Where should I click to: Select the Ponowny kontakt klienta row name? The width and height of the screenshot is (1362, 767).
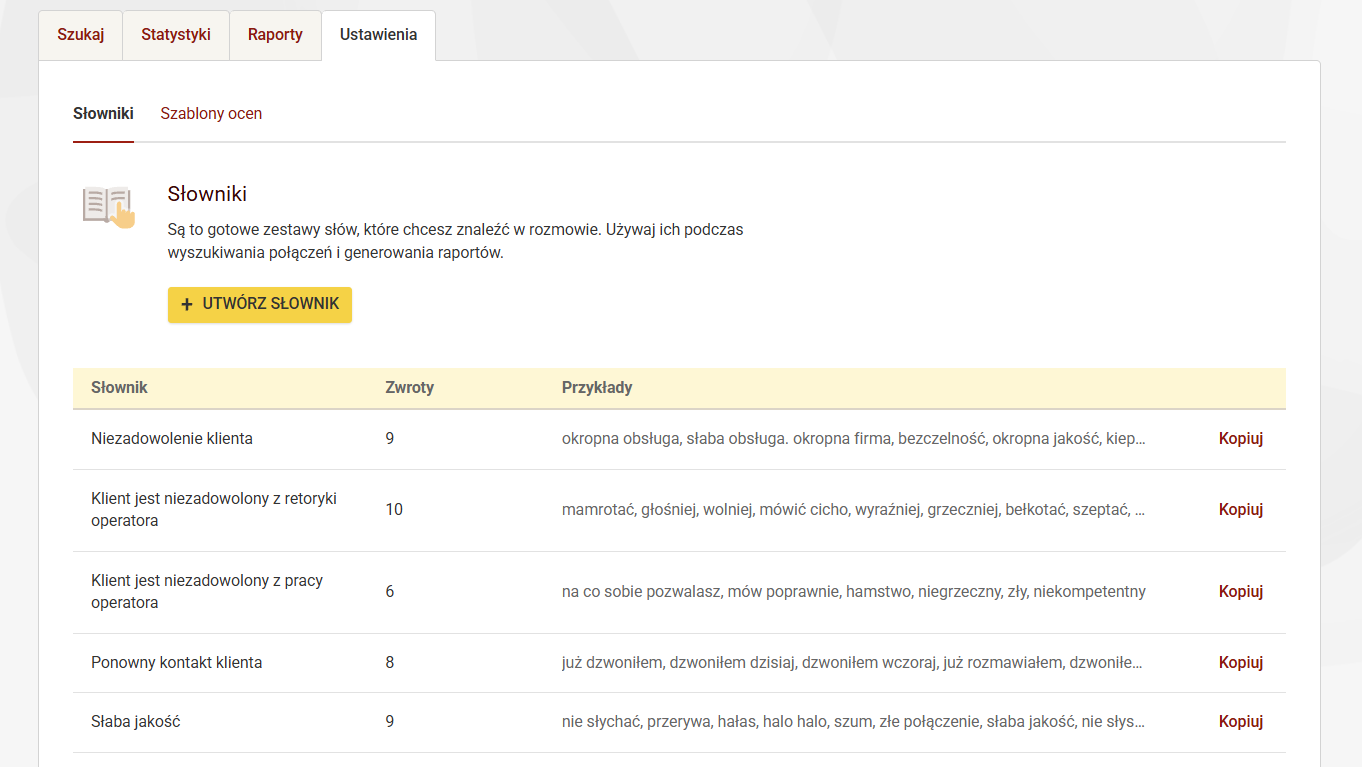pos(177,663)
